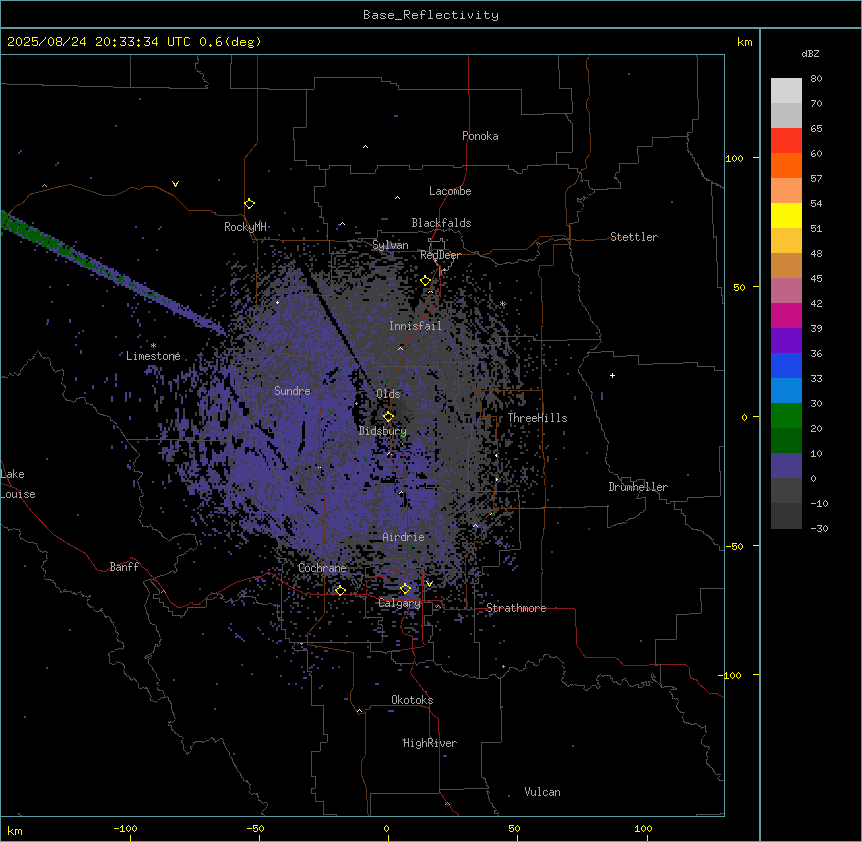This screenshot has width=862, height=842.
Task: Click the red legend swatch below 65
Action: (786, 140)
